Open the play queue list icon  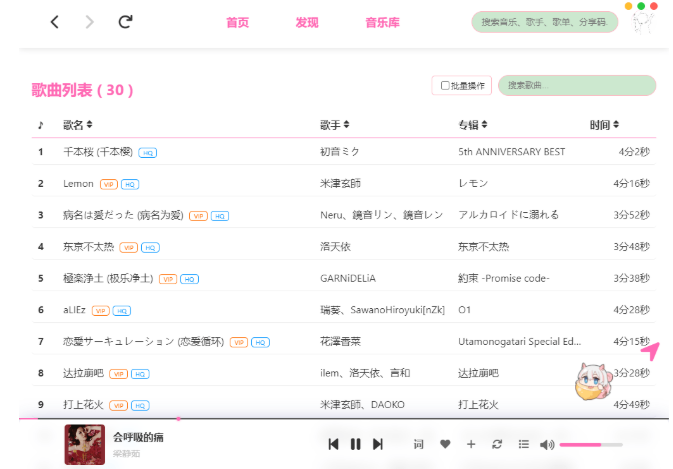pos(524,444)
